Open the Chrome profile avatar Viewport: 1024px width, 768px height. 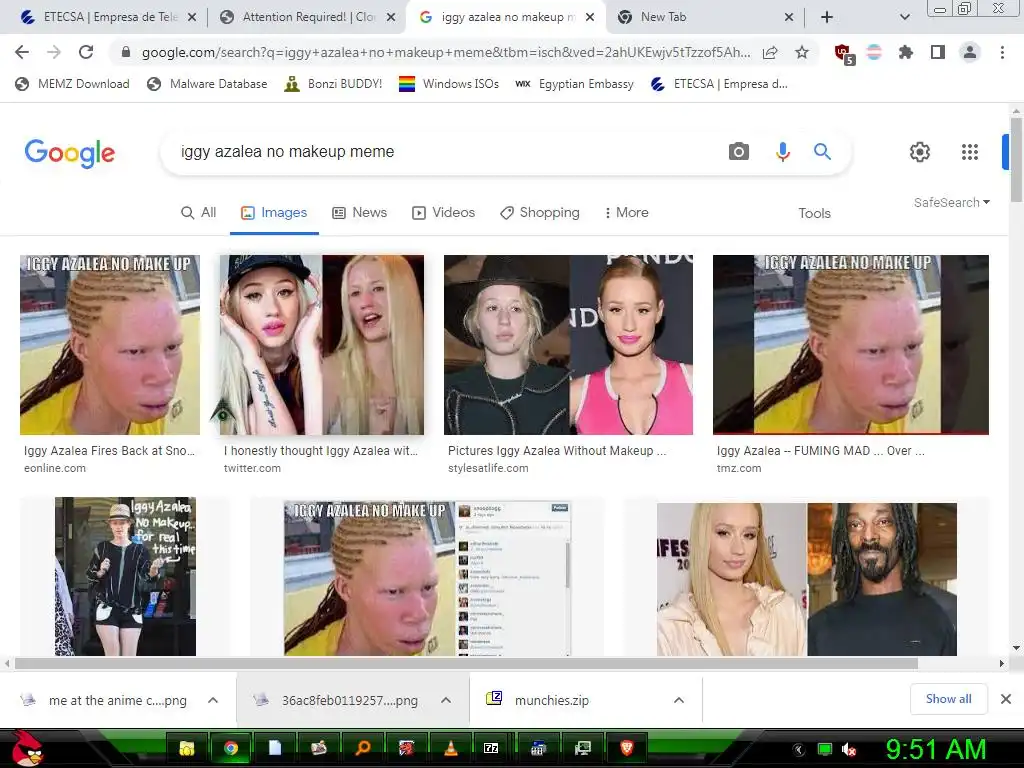pyautogui.click(x=970, y=52)
